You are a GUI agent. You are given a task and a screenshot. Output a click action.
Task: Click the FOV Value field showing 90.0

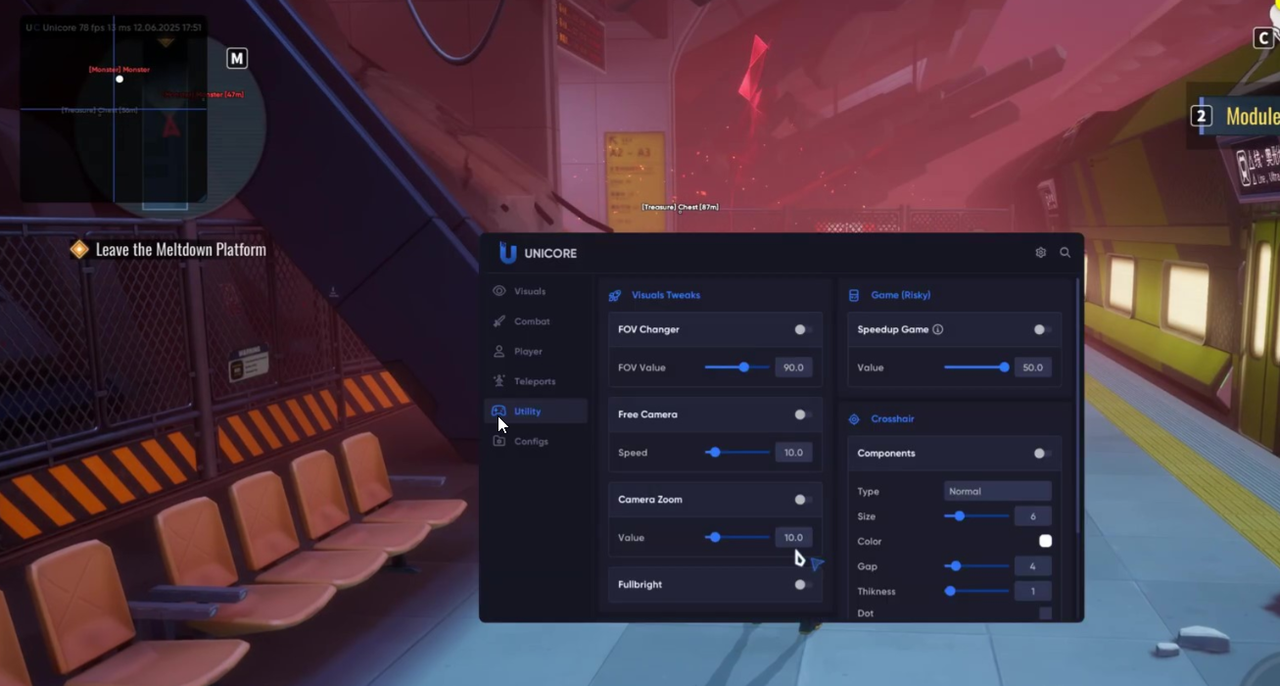794,367
